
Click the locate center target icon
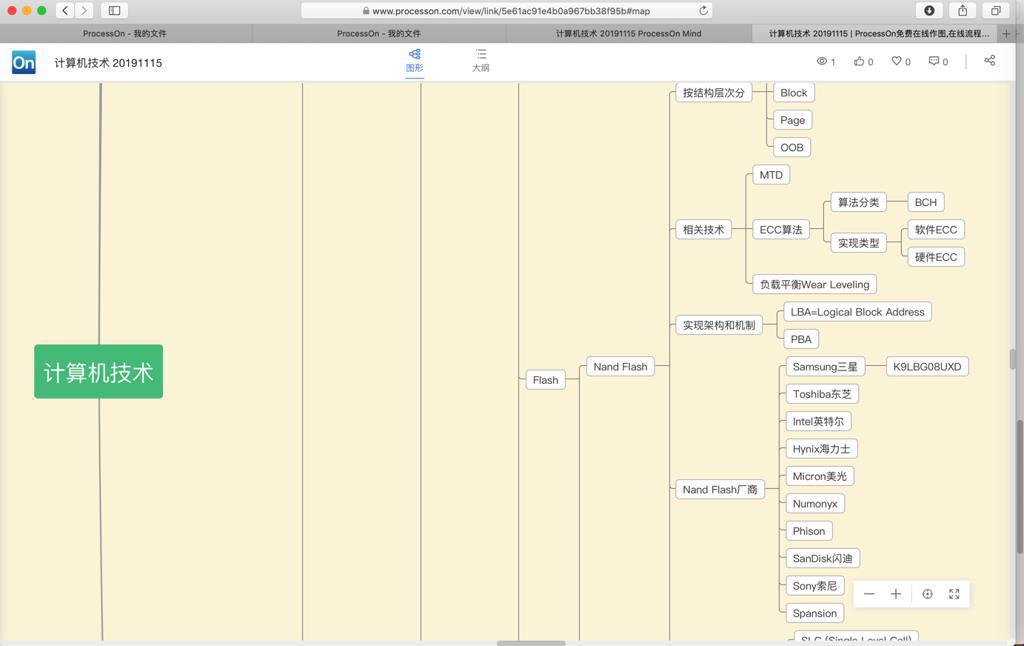coord(927,594)
